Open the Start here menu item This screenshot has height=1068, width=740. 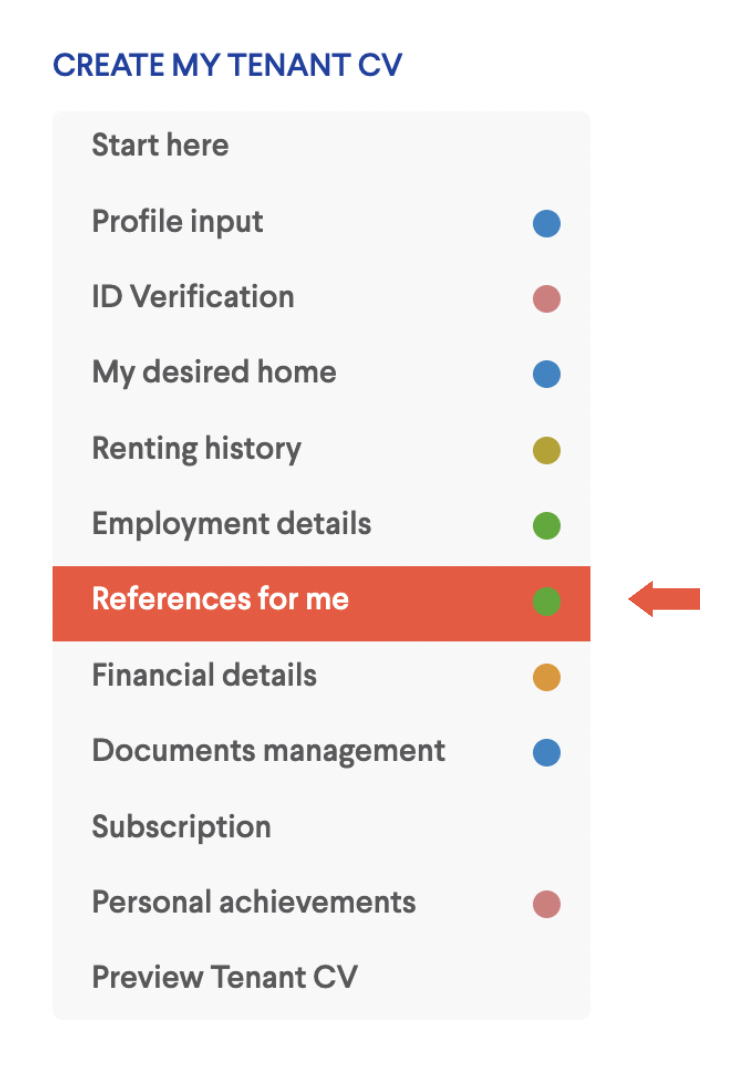321,145
